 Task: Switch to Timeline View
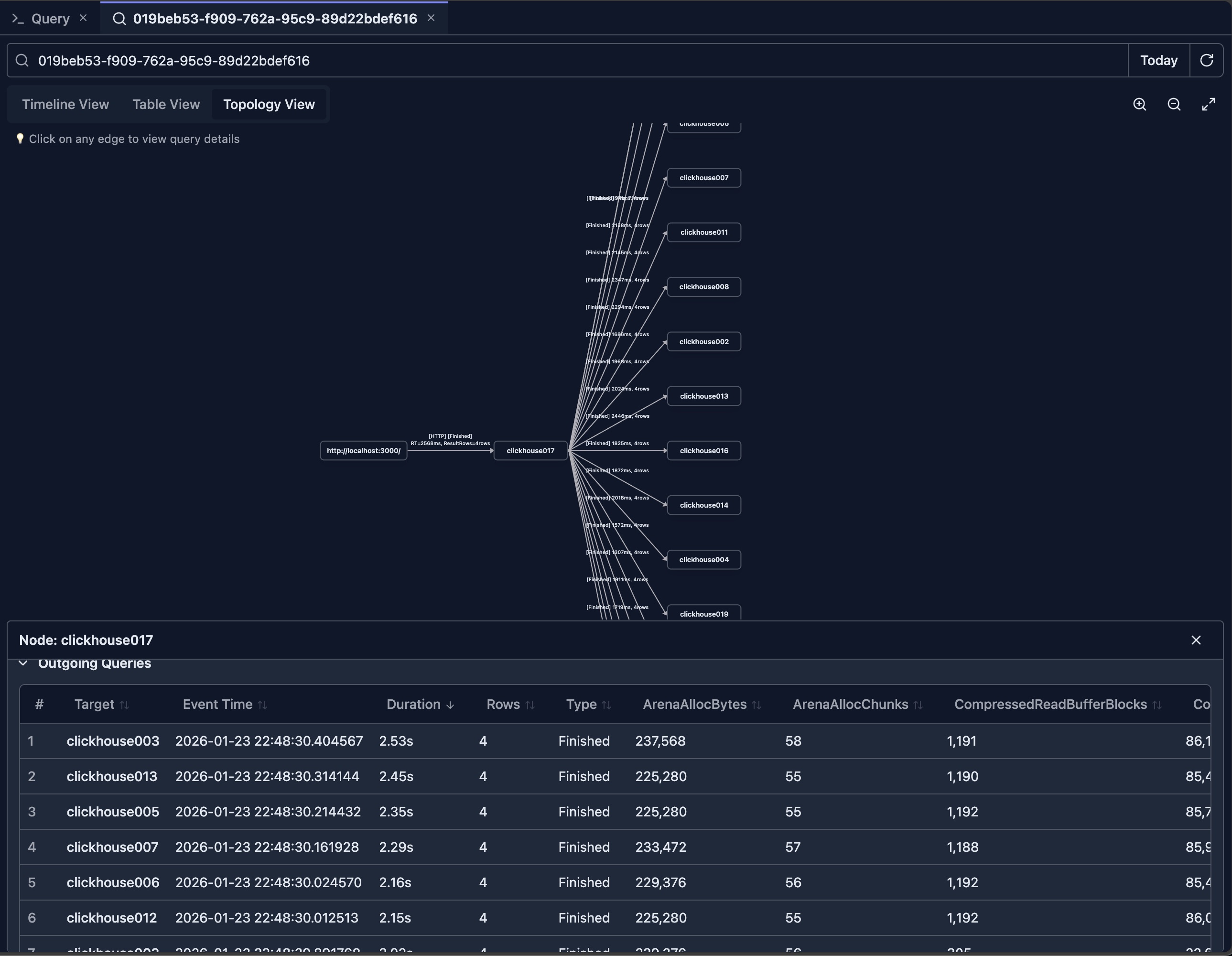click(x=65, y=104)
